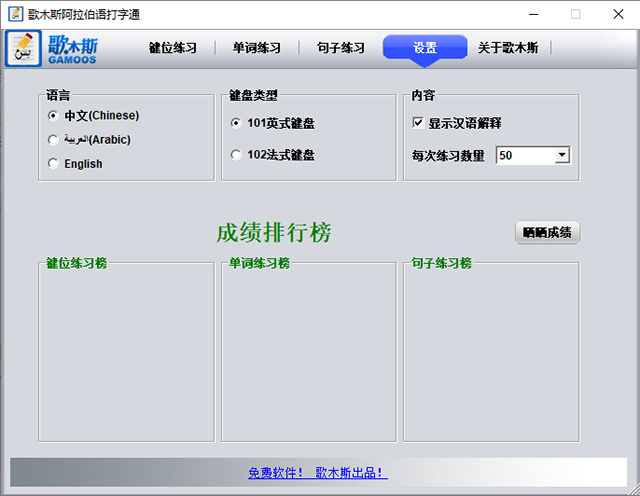The width and height of the screenshot is (640, 496).
Task: Click the 单词练习榜 panel label
Action: click(x=259, y=263)
